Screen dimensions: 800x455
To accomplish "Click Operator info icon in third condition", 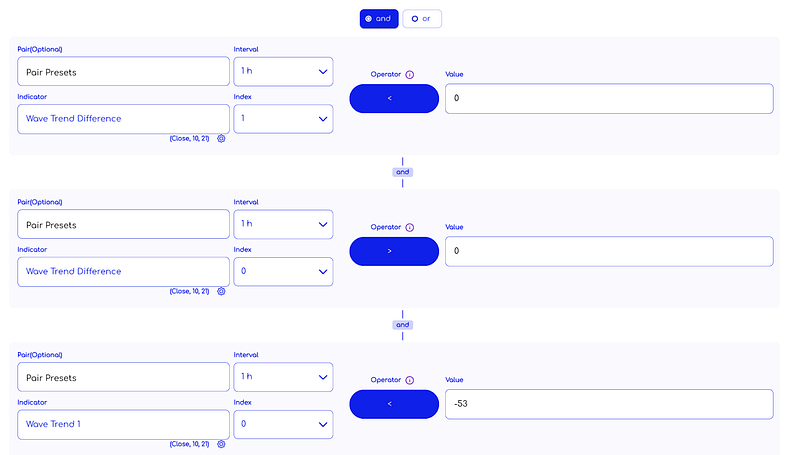I will (x=410, y=380).
